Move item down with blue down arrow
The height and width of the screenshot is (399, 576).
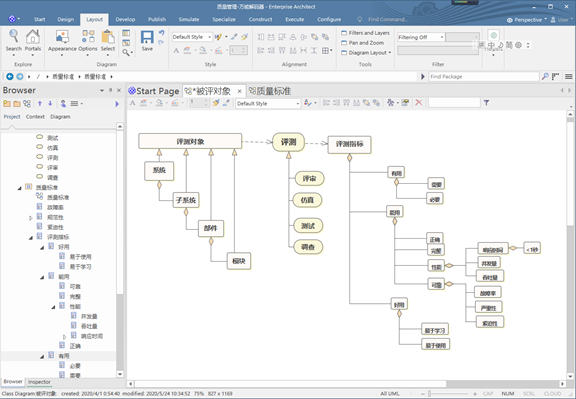click(x=50, y=104)
